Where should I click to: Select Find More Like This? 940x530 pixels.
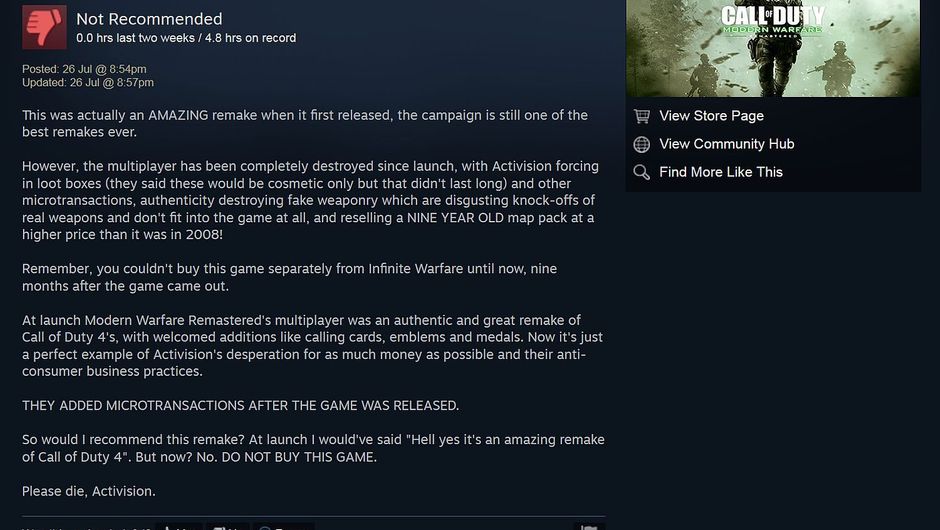click(721, 172)
